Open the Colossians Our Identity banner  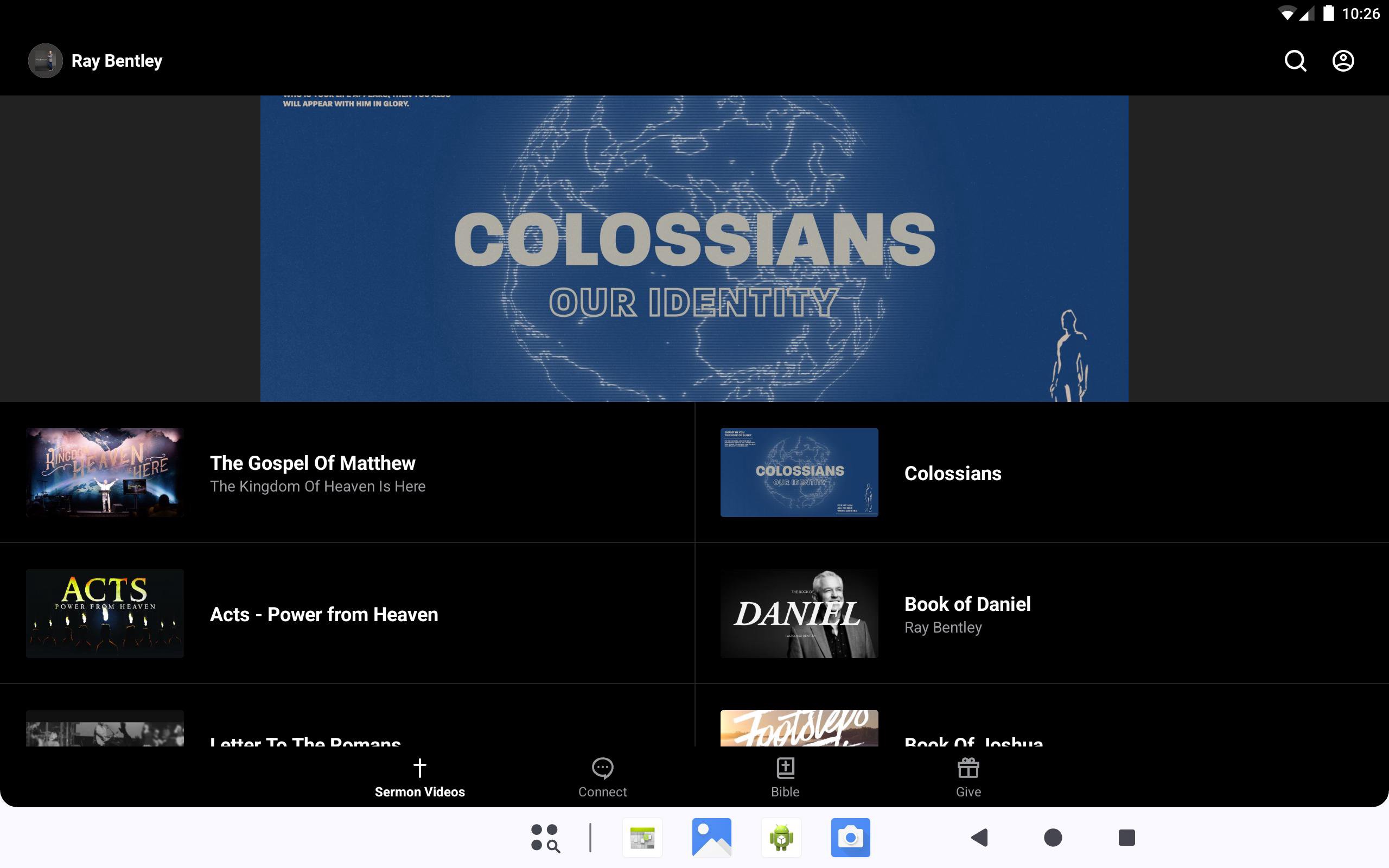694,248
